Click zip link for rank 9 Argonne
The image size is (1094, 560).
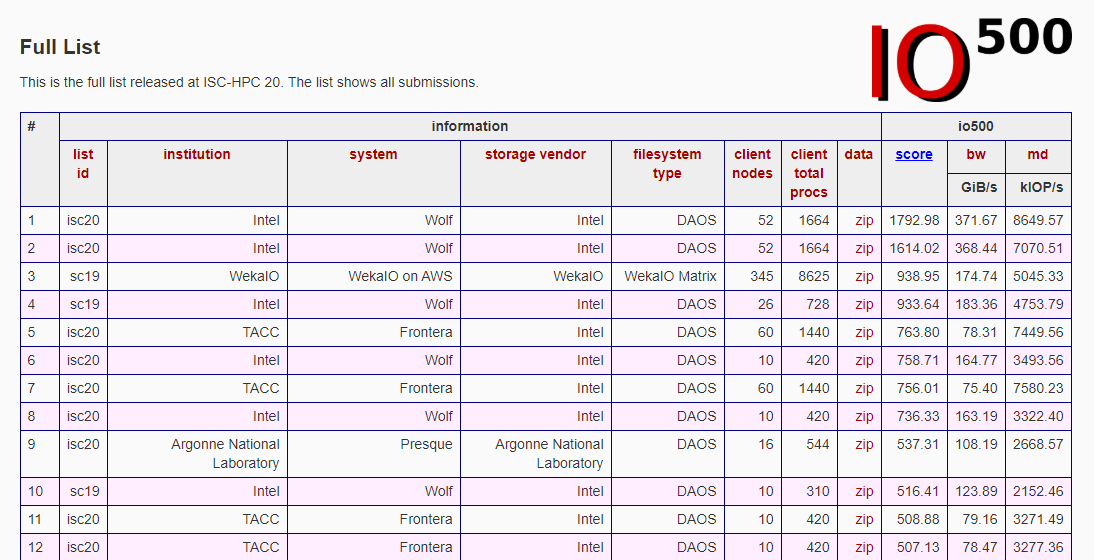point(864,444)
